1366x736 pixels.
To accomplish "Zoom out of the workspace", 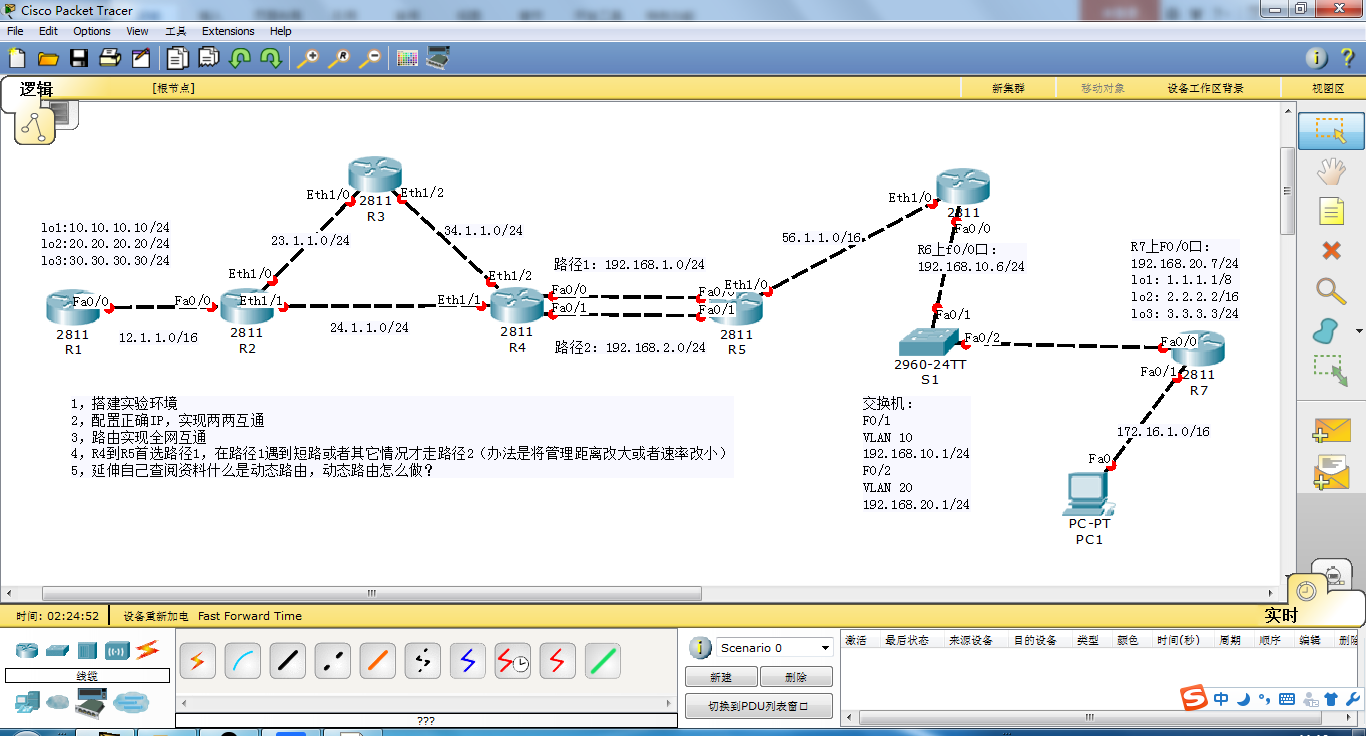I will 370,58.
